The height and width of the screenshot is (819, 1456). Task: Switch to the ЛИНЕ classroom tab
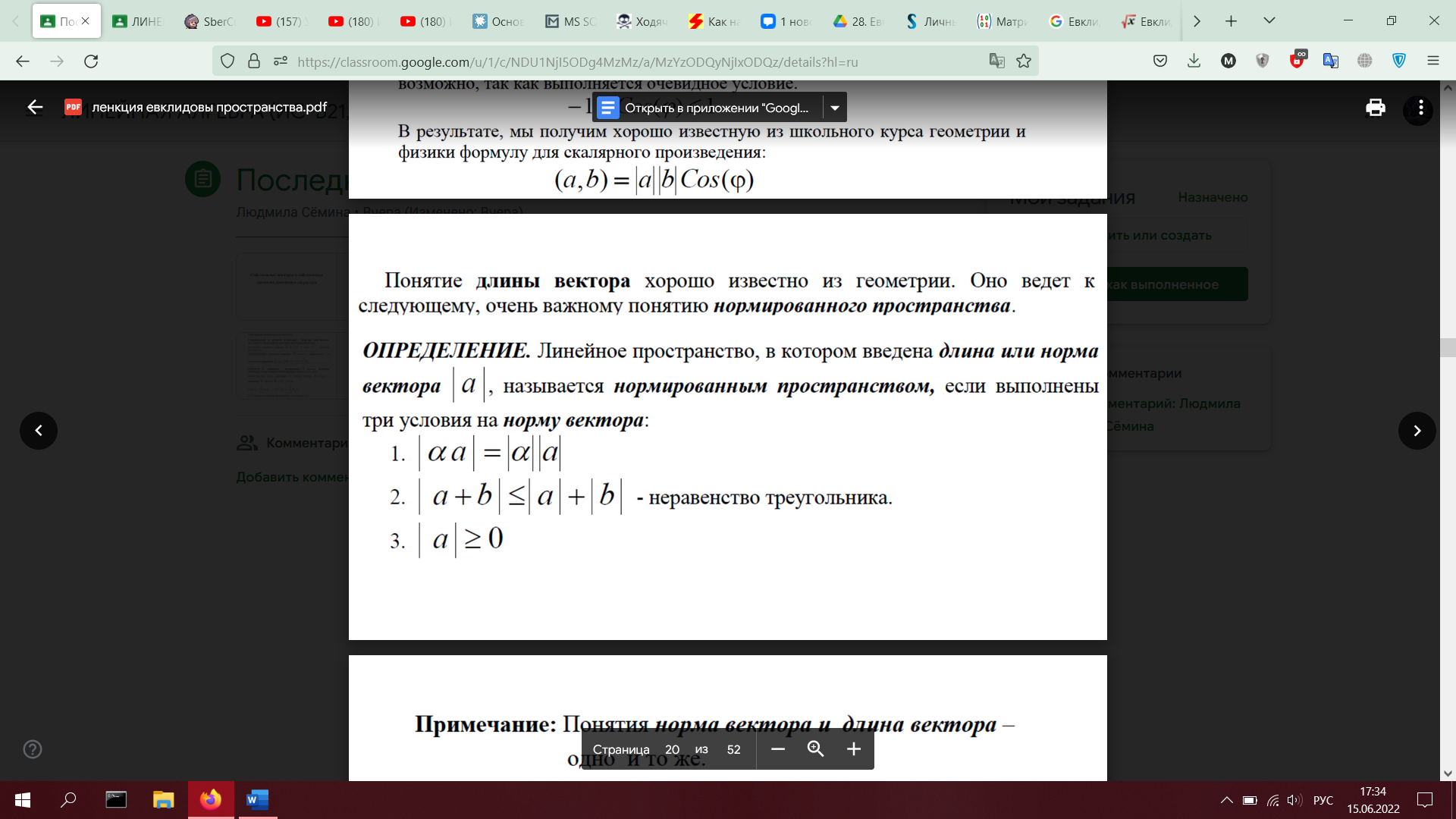[x=137, y=21]
